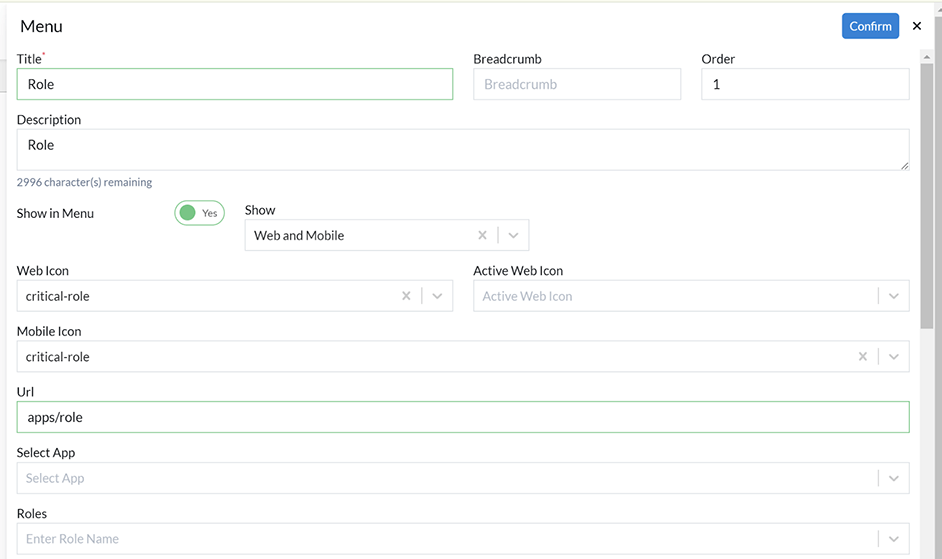Click the Url field containing apps/role
Viewport: 942px width, 559px height.
(x=463, y=417)
